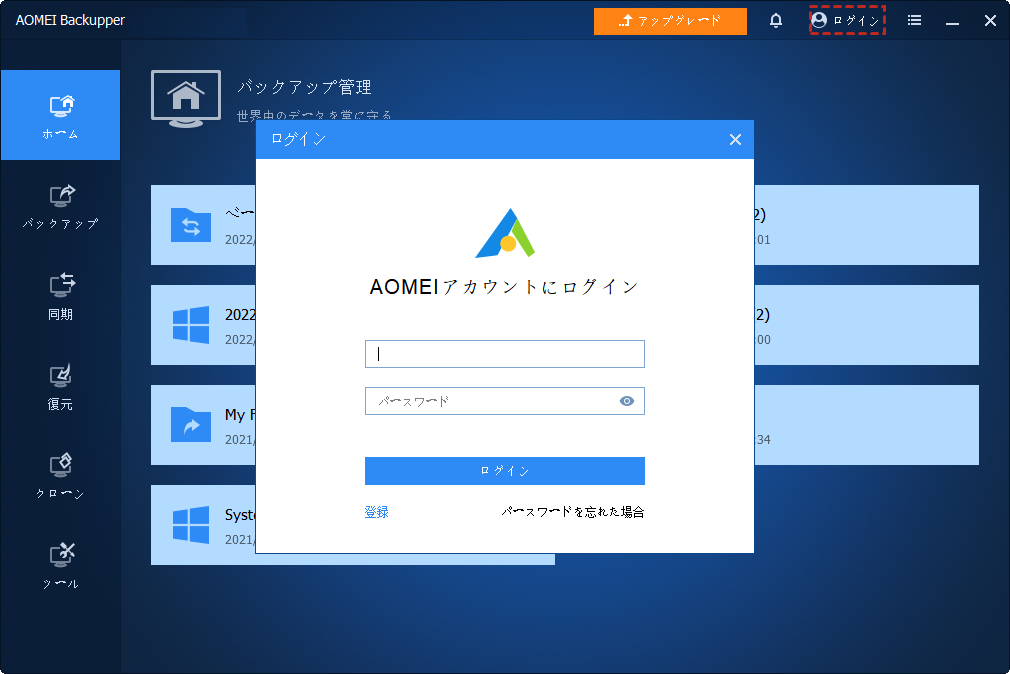Click the AOMEI Backupper title text
This screenshot has width=1010, height=674.
pyautogui.click(x=70, y=21)
